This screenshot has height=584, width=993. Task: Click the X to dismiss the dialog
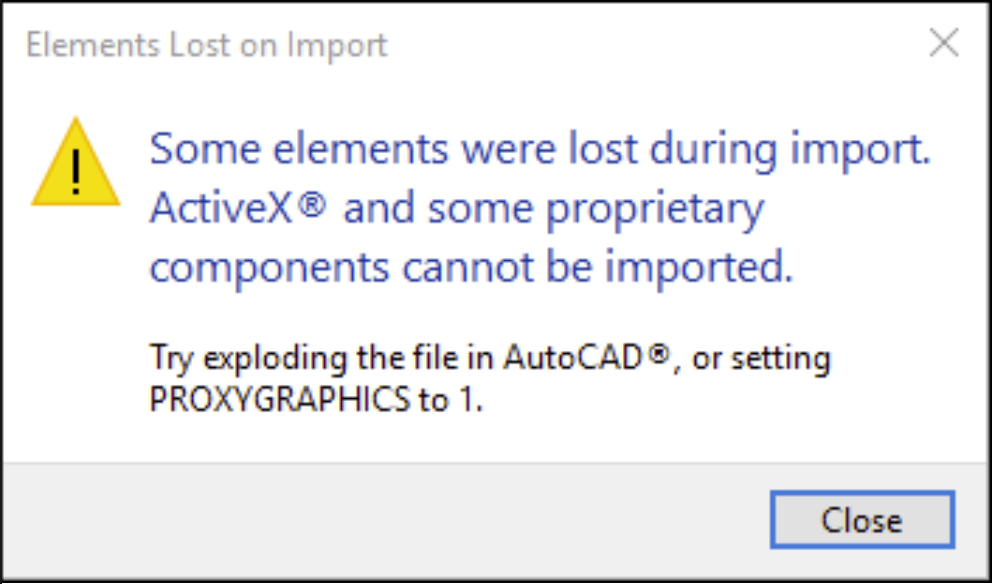[944, 43]
